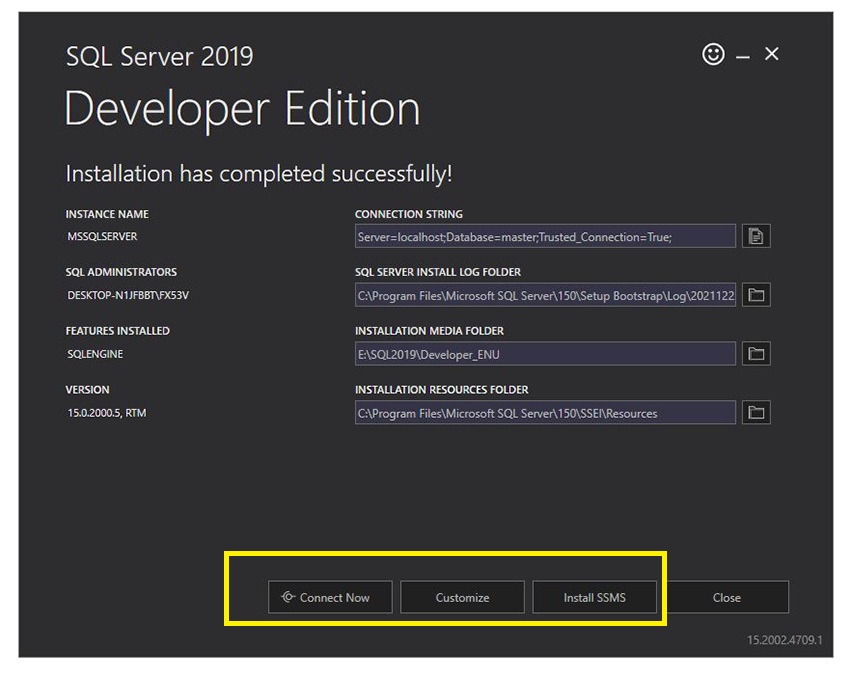
Task: Click the smiley feedback icon
Action: [713, 55]
